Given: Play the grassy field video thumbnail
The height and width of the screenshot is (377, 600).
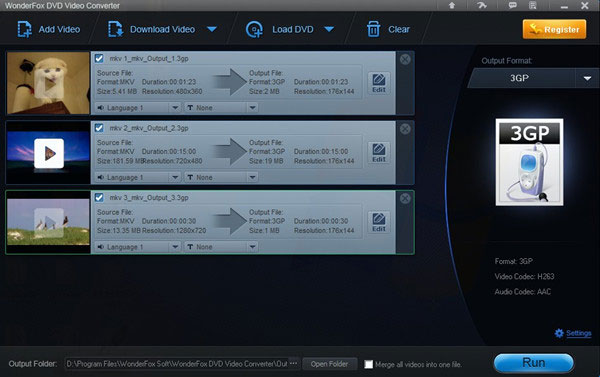Looking at the screenshot, I should [x=48, y=222].
